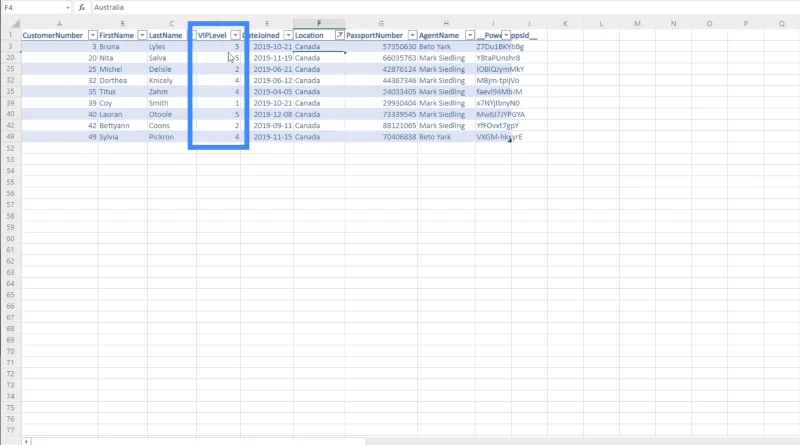Select row 60 header

click(x=11, y=238)
